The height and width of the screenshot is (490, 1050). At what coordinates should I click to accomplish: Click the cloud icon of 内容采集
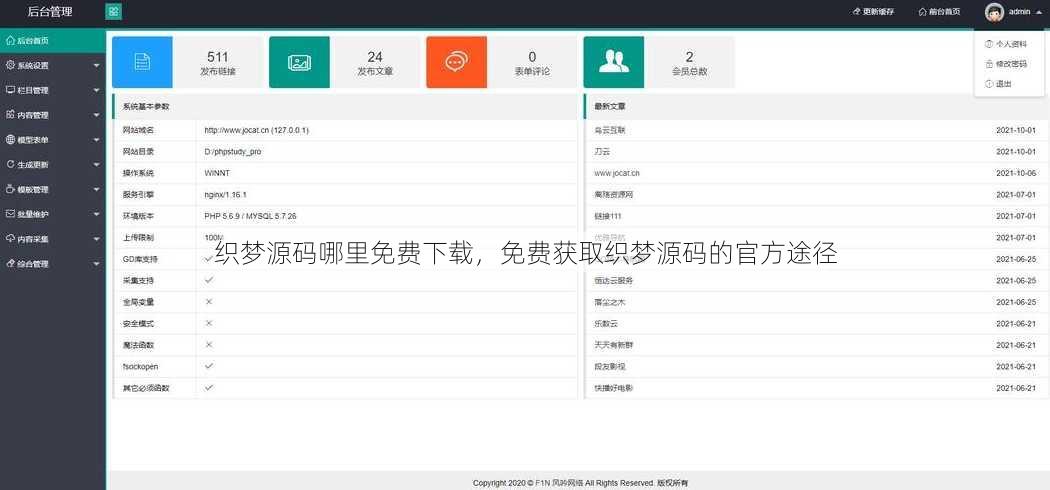click(10, 238)
